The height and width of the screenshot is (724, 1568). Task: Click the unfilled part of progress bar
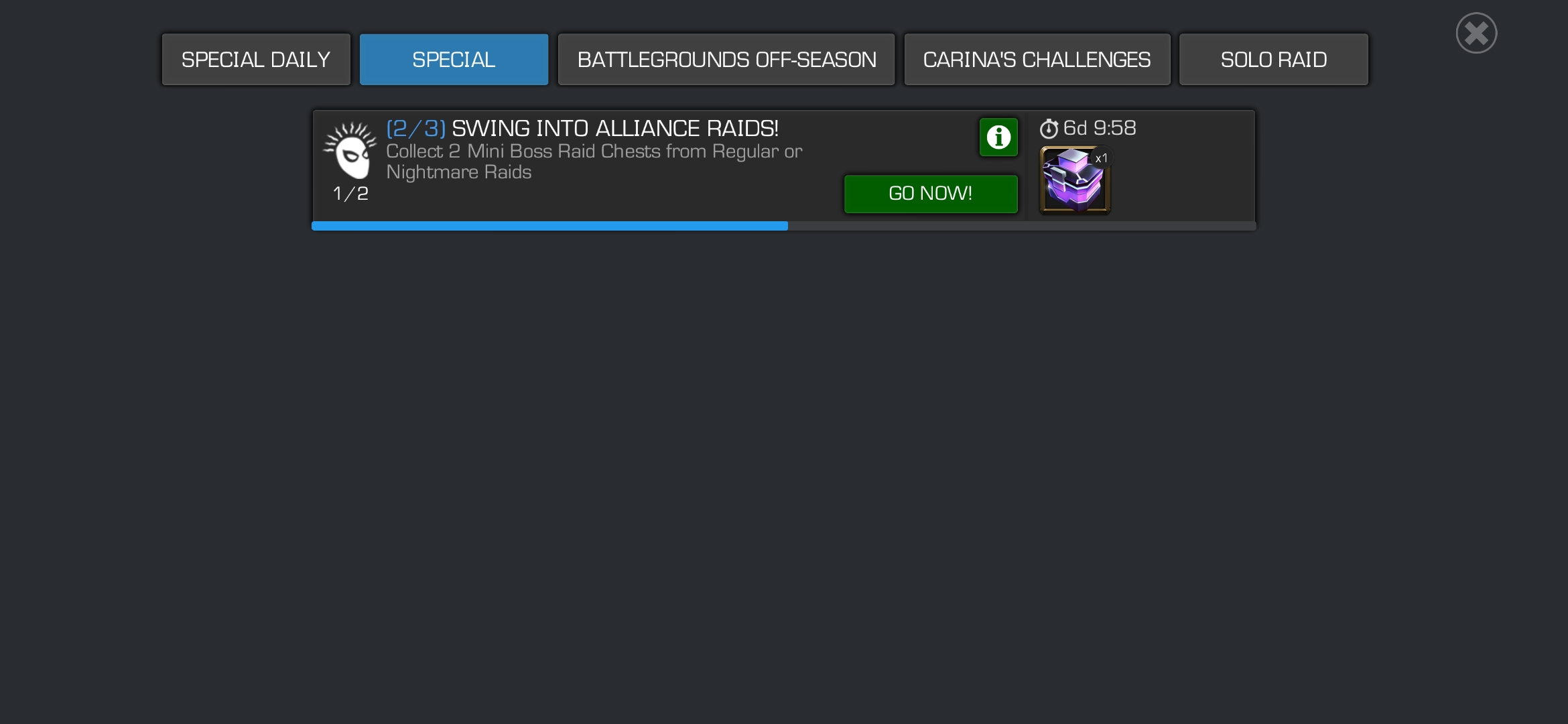tap(1022, 226)
